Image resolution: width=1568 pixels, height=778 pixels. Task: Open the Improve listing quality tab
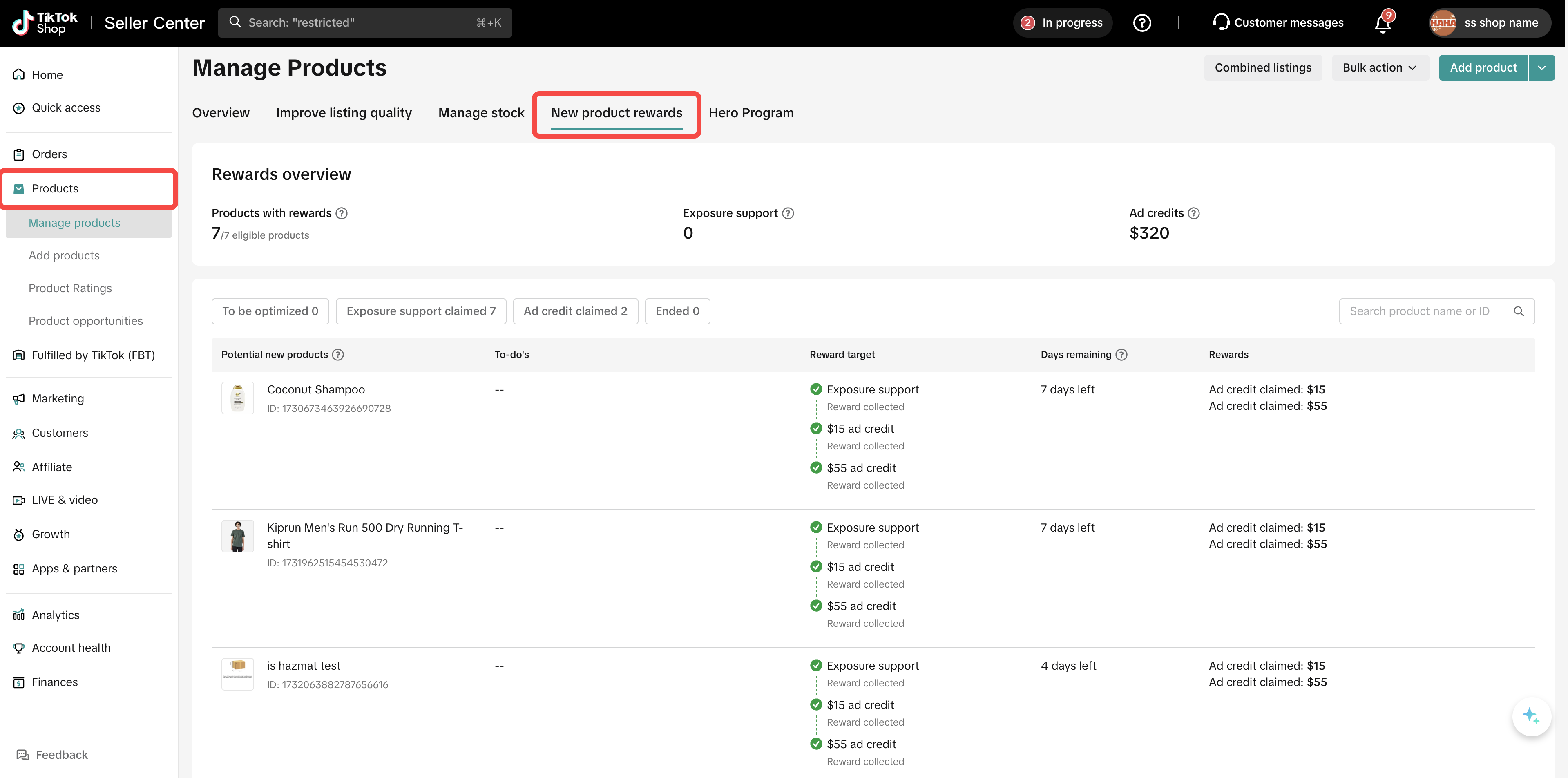(343, 113)
